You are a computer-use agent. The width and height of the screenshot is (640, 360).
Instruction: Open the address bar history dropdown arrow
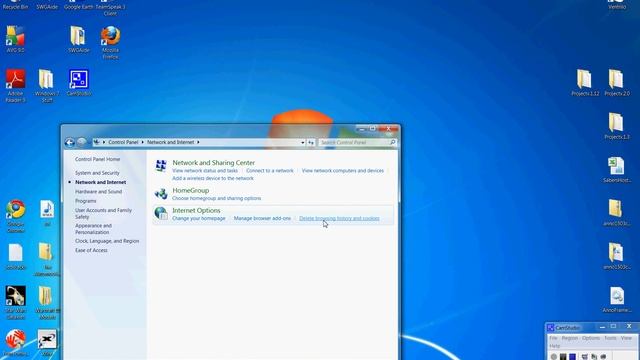coord(302,142)
